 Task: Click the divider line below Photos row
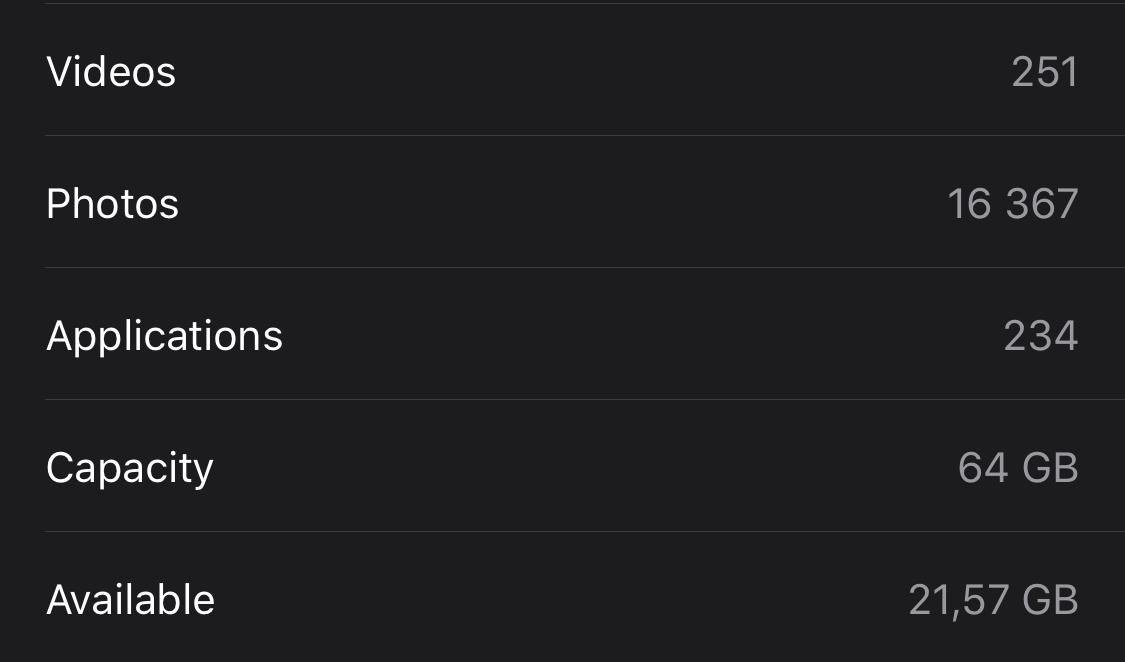click(585, 268)
